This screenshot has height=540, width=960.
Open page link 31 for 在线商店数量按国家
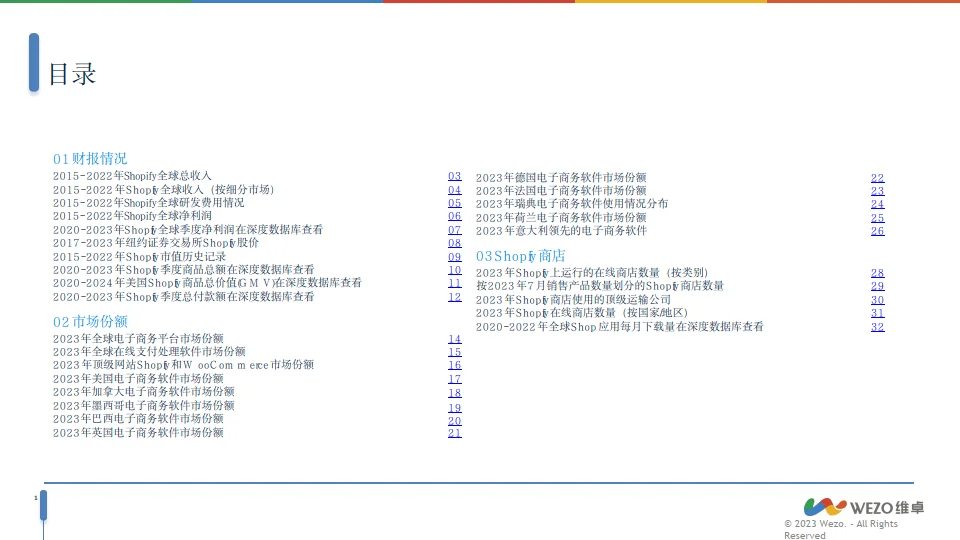point(877,313)
